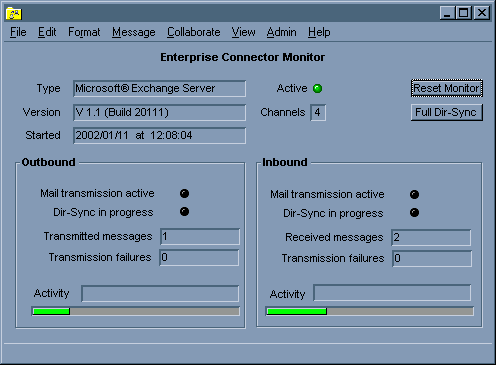
Task: Click the yellow application icon in title bar
Action: click(14, 13)
